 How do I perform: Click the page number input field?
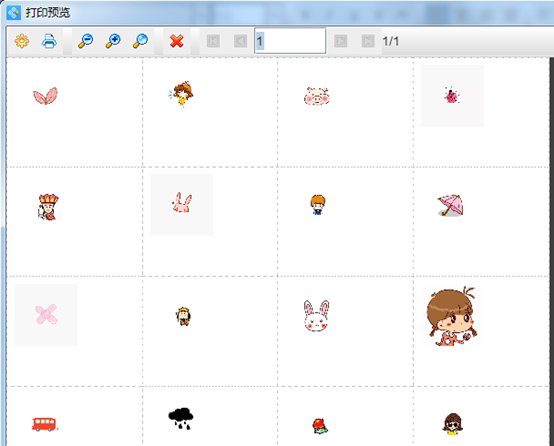[290, 41]
